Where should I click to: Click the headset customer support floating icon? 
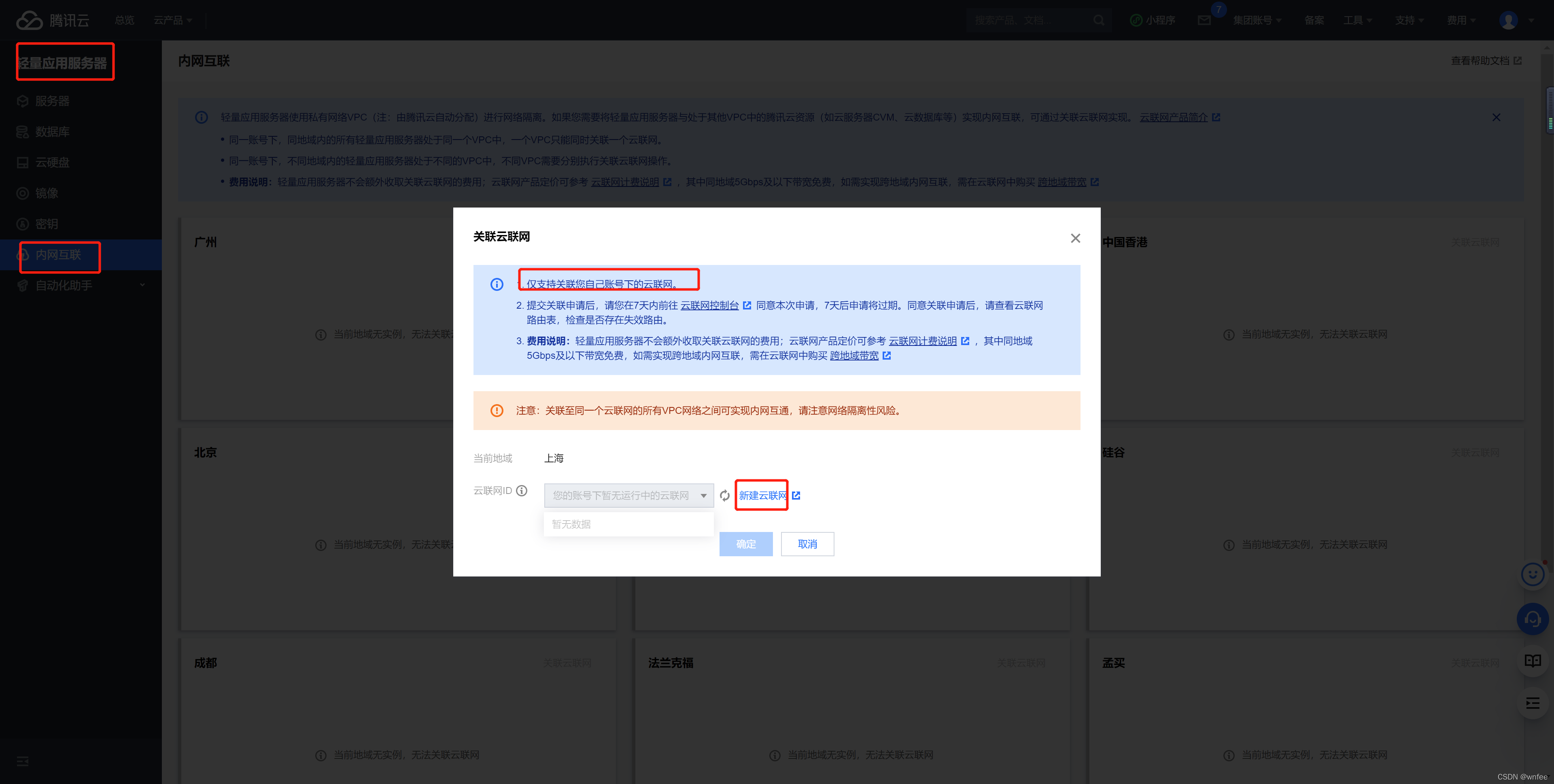(1532, 619)
